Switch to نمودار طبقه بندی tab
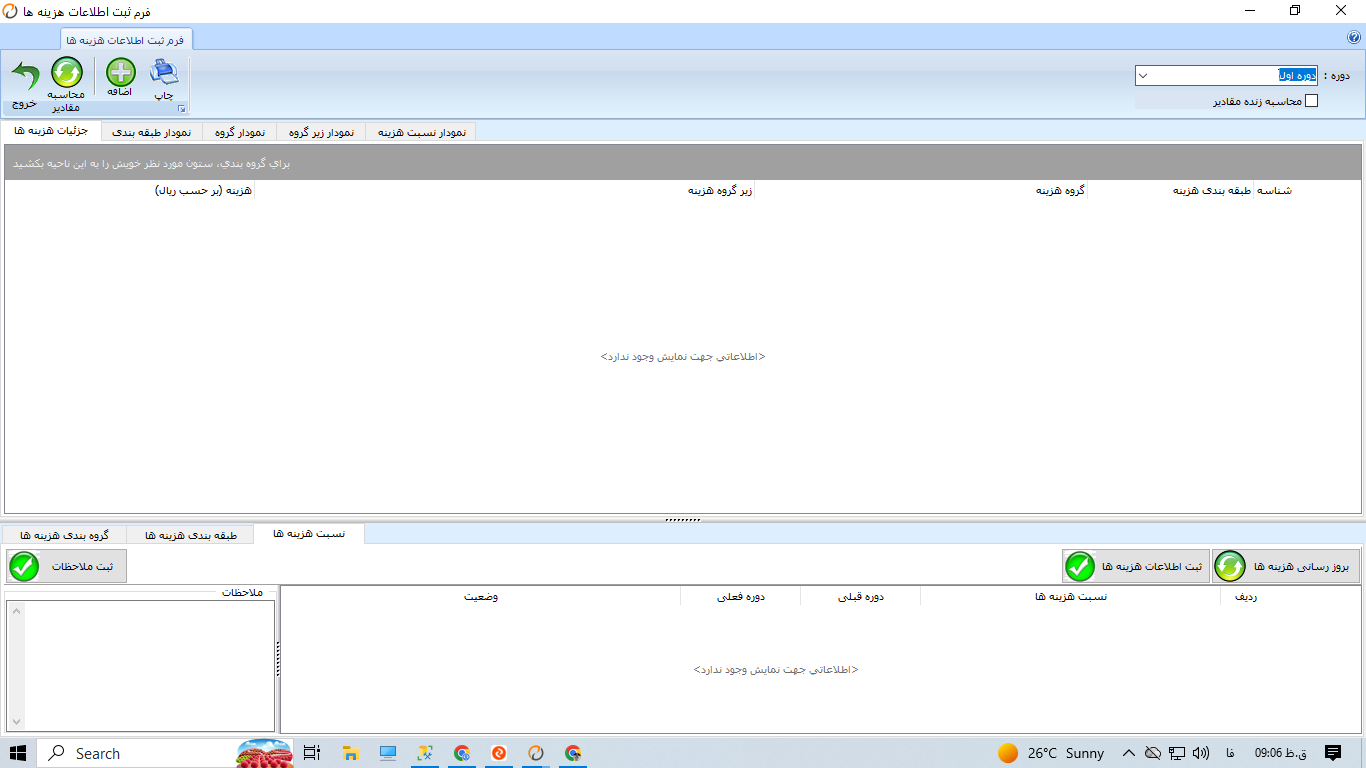Viewport: 1366px width, 768px height. click(151, 132)
